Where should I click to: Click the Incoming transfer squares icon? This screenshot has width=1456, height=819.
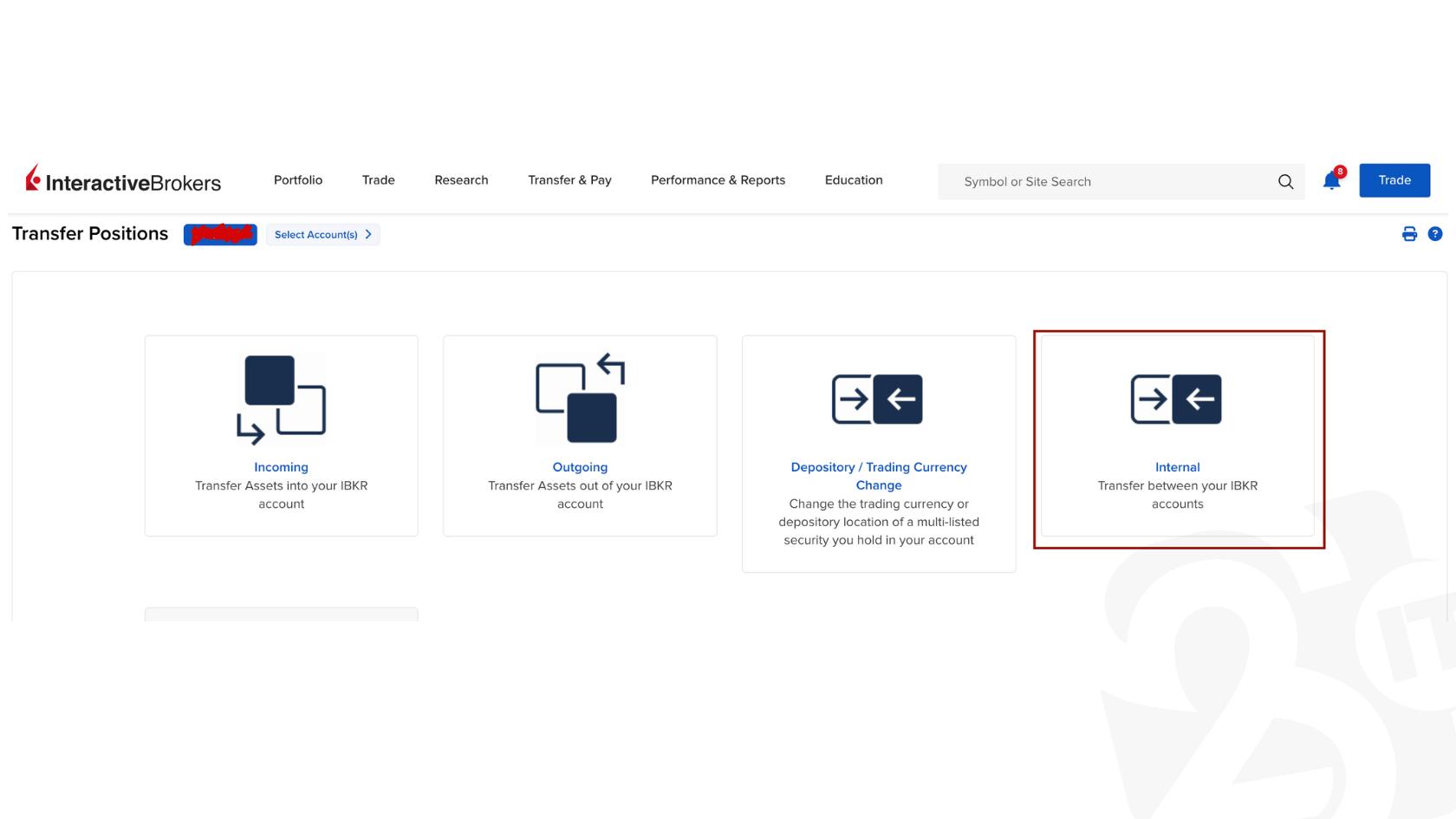click(281, 399)
